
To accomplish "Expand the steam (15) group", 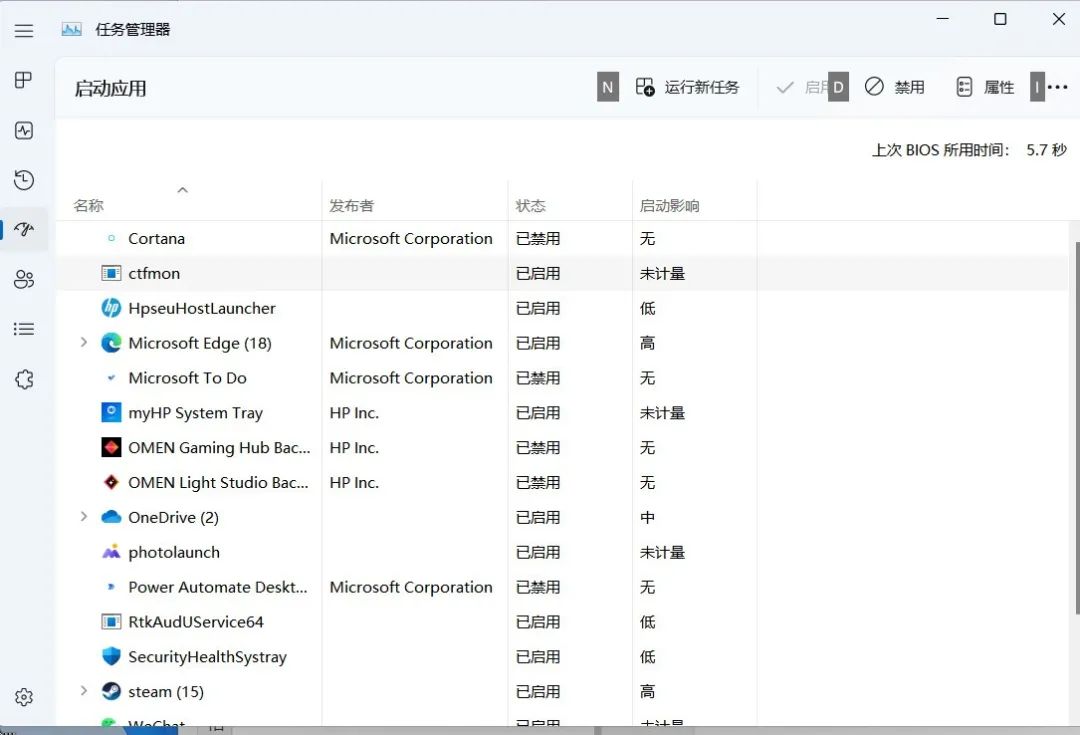I will coord(83,690).
